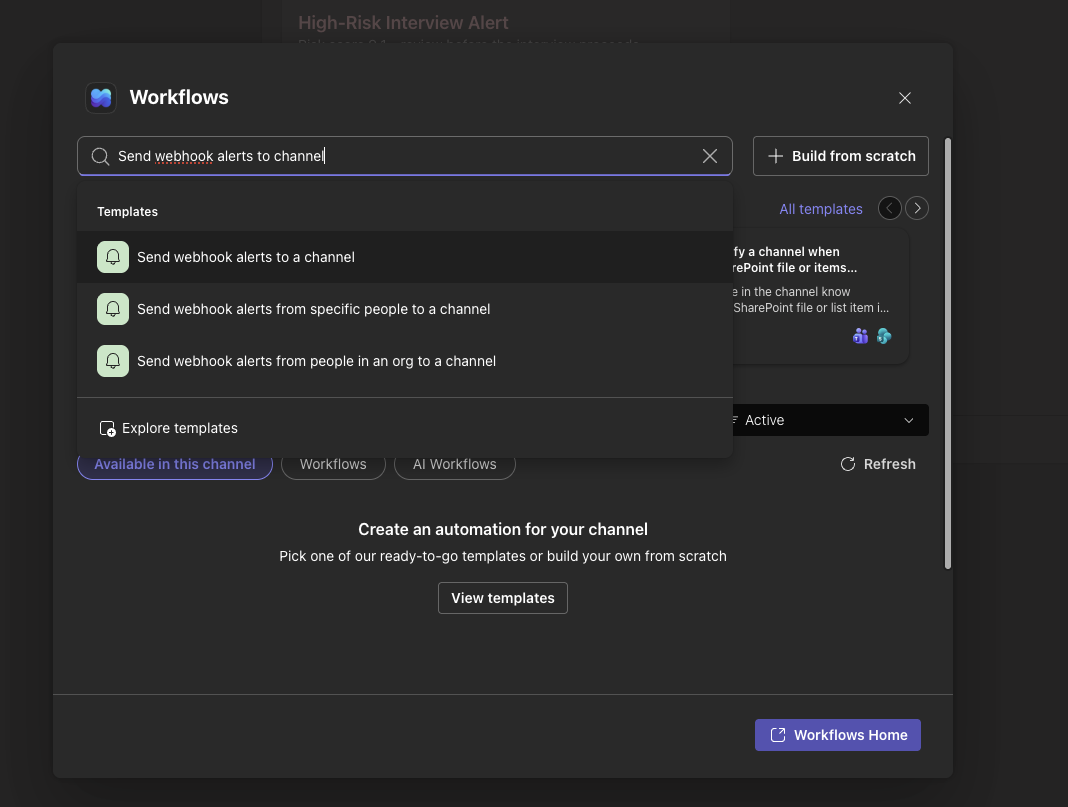Select webhook alerts from people in org

[x=405, y=361]
